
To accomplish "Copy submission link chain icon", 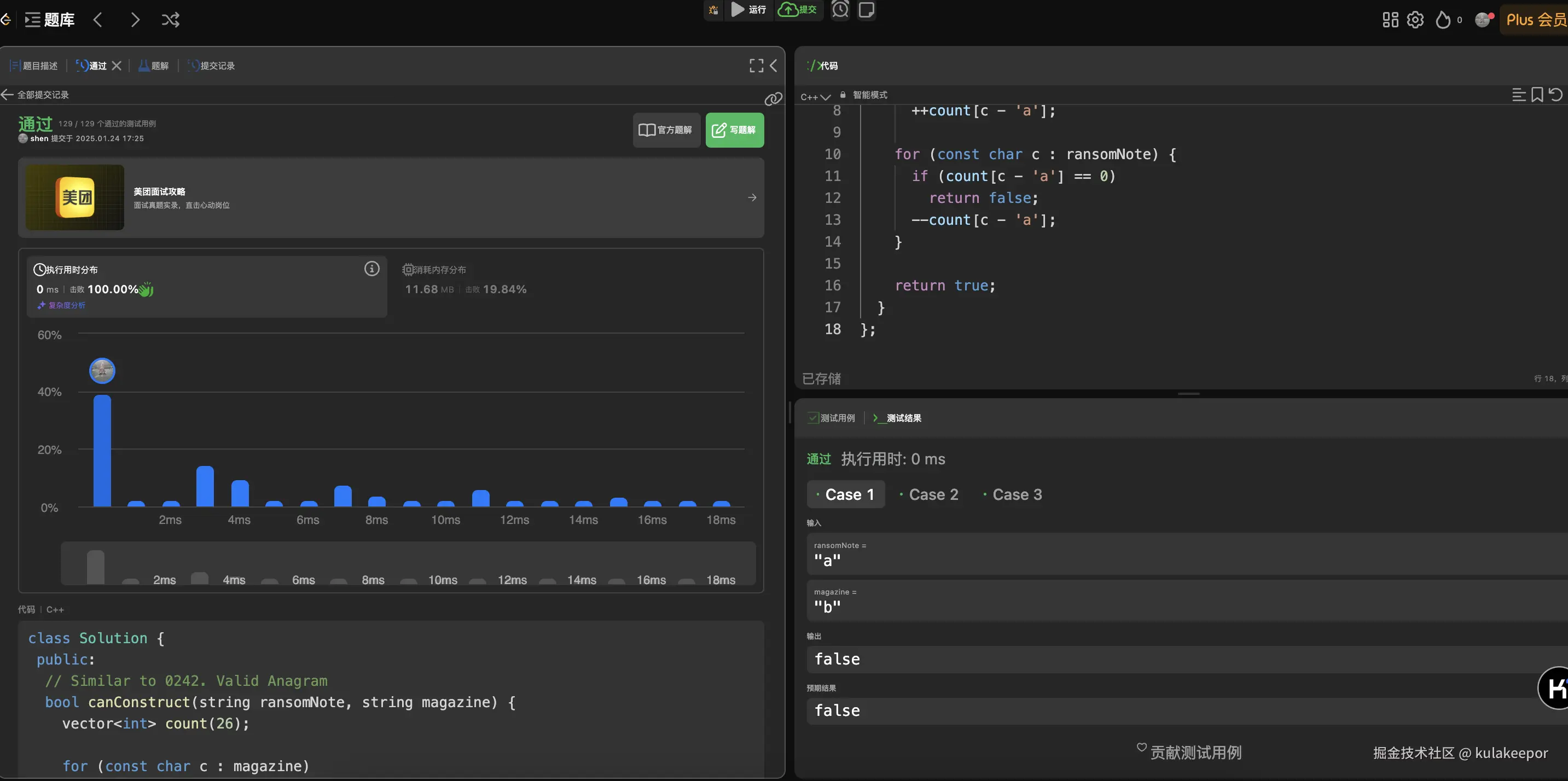I will [x=773, y=99].
